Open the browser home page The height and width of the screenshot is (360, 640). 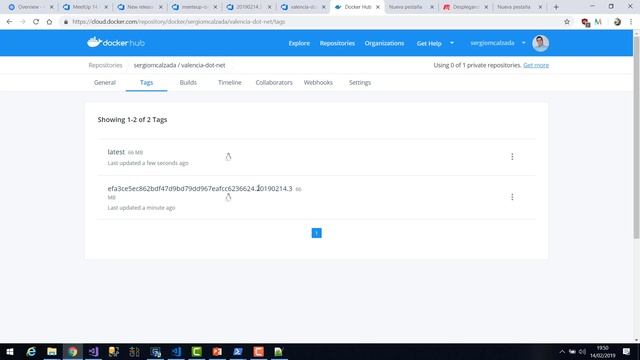[x=49, y=22]
